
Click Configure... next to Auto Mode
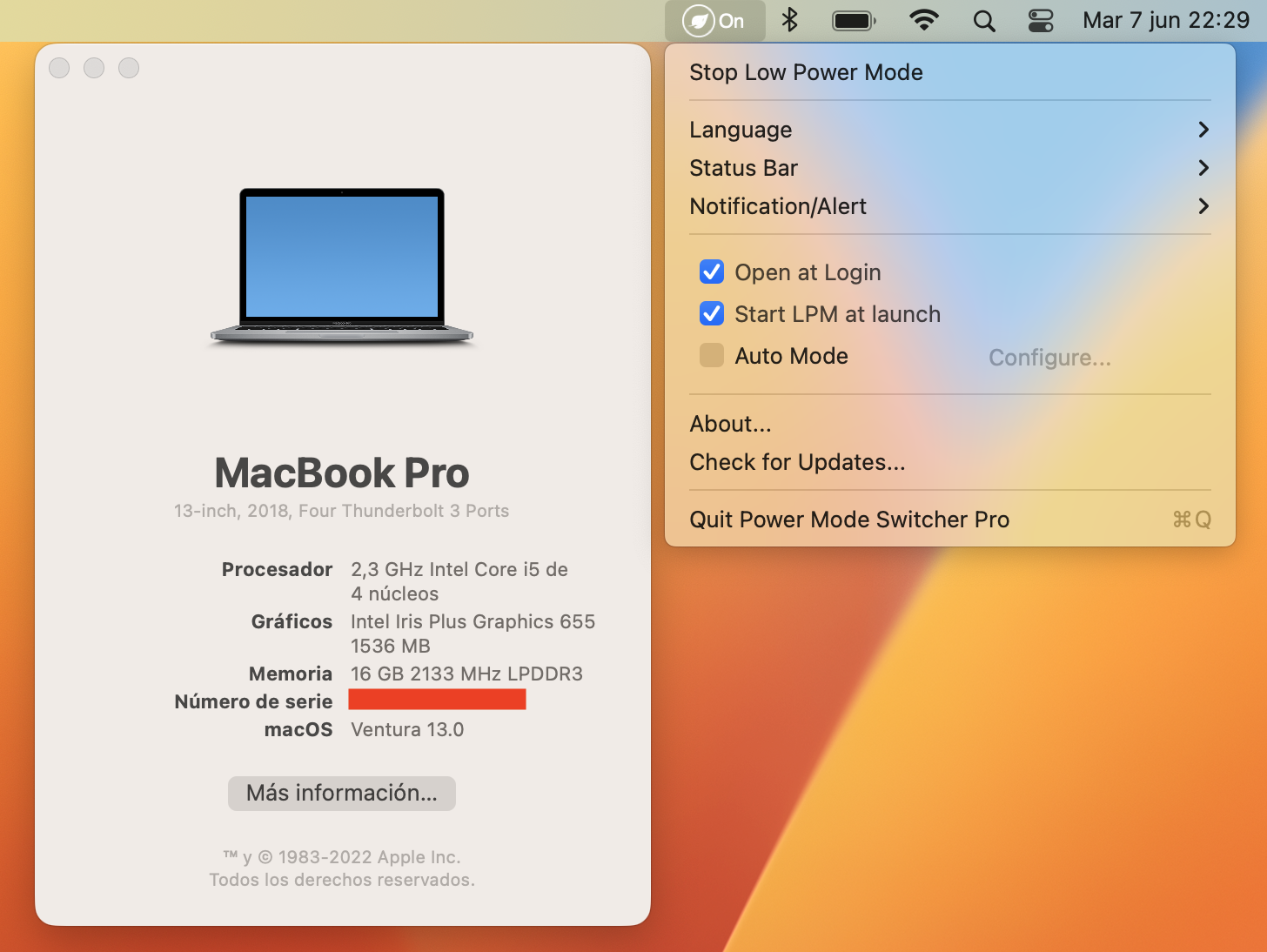click(1049, 358)
